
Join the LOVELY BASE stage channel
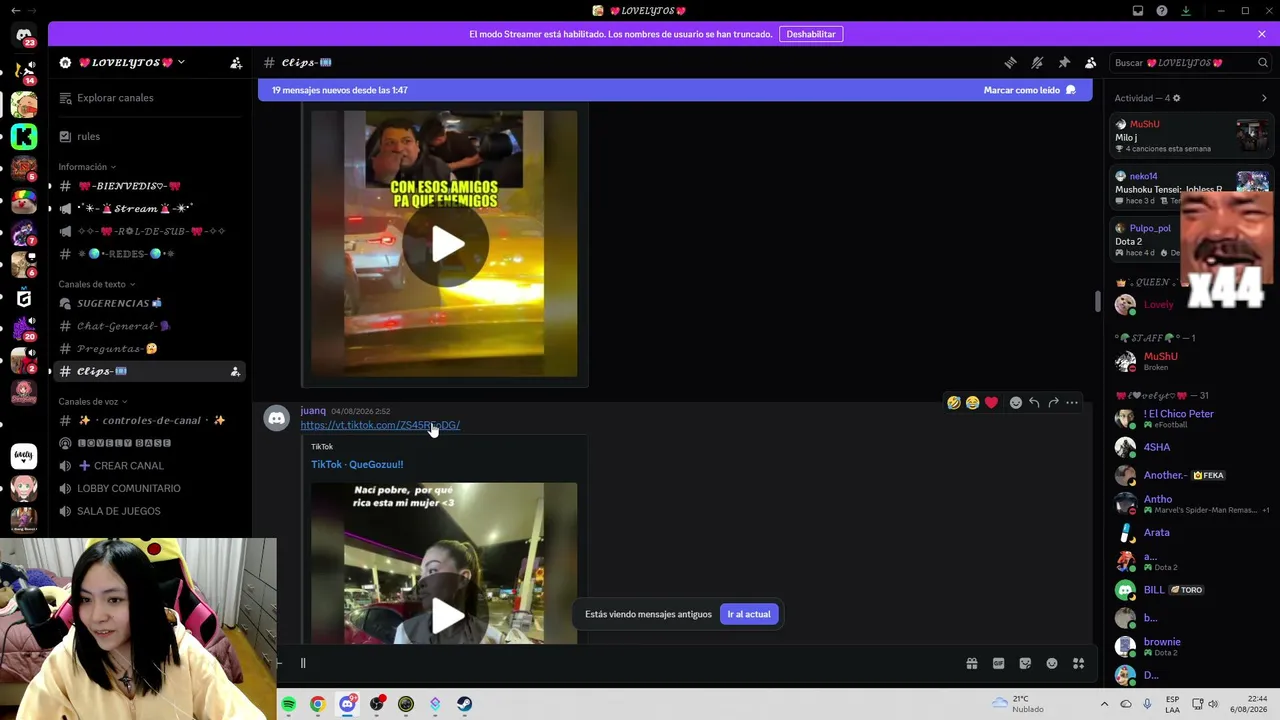(150, 443)
